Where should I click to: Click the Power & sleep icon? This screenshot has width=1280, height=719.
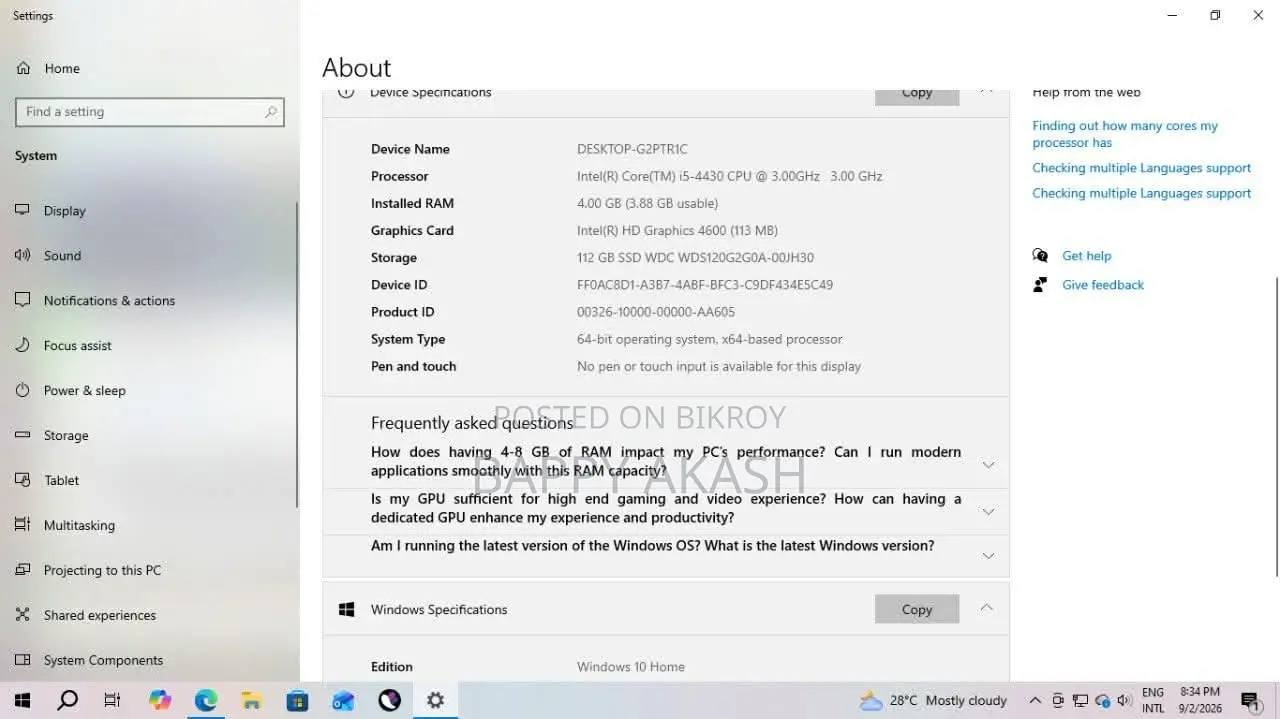[x=23, y=390]
